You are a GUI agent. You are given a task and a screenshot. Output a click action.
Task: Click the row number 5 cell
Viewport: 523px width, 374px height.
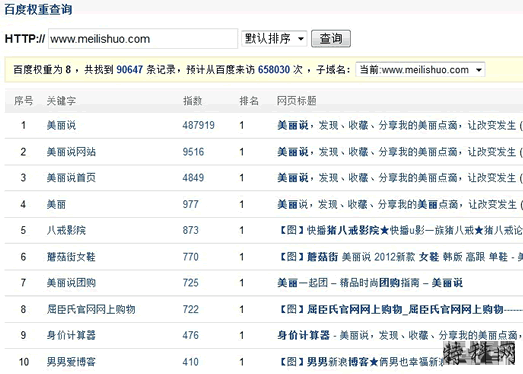pos(23,230)
